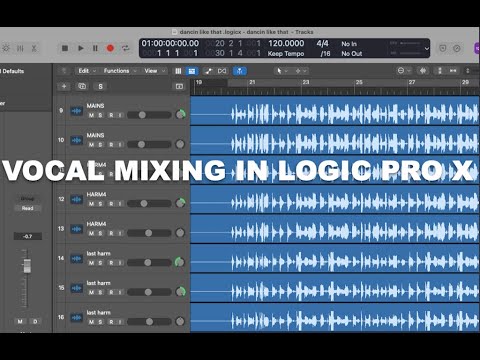
Task: Click ruler bar 25 marker
Action: (x=359, y=82)
